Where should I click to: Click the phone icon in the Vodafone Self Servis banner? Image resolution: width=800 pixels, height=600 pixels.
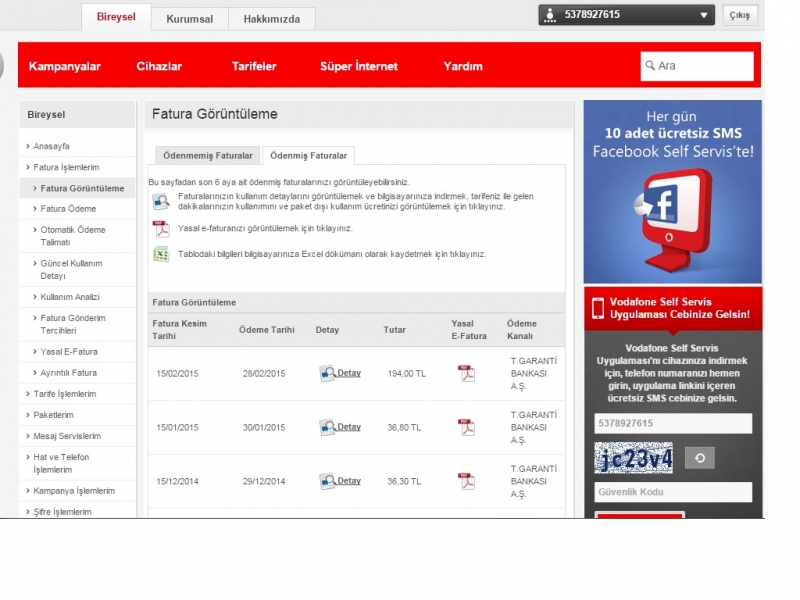tap(597, 308)
